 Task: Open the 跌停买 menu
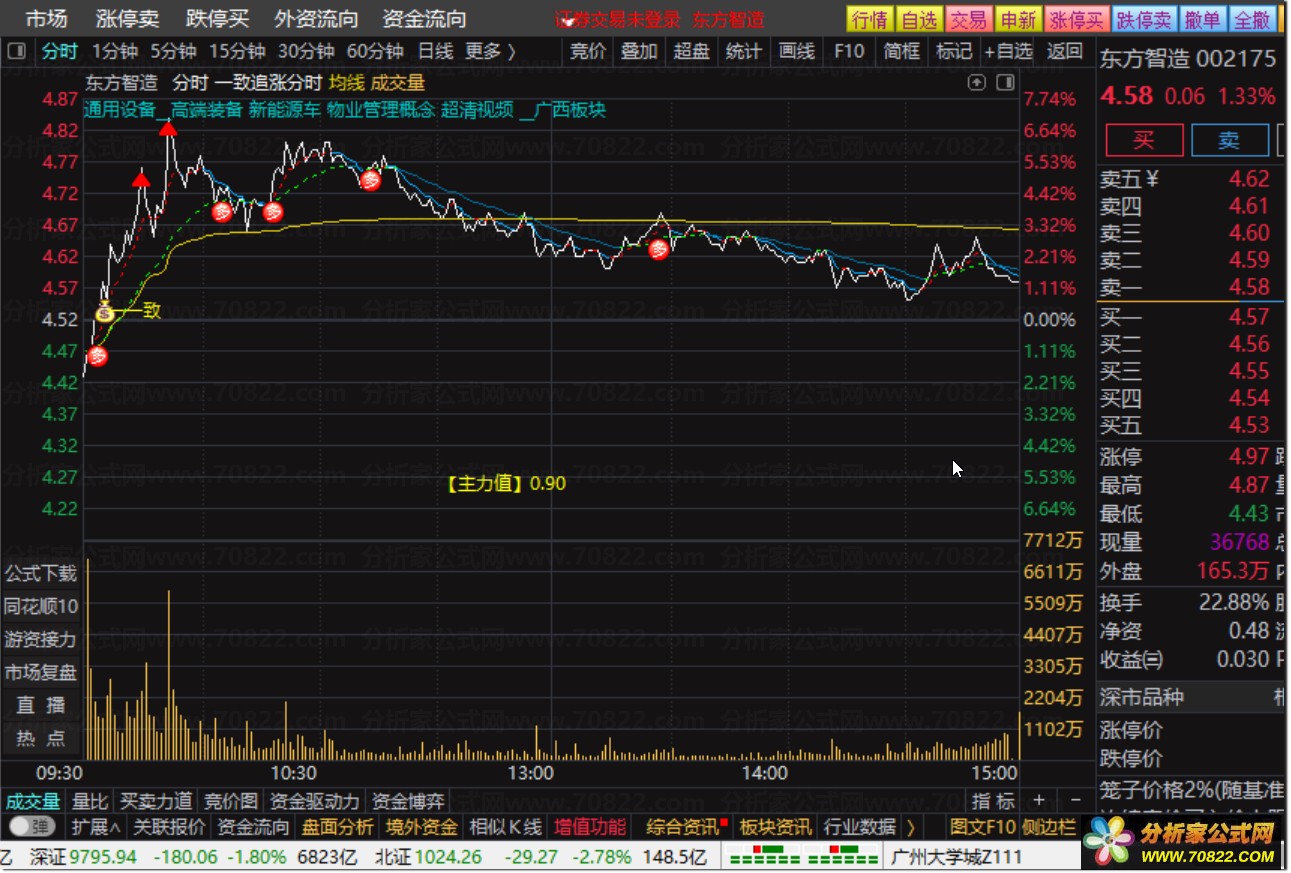click(x=217, y=18)
